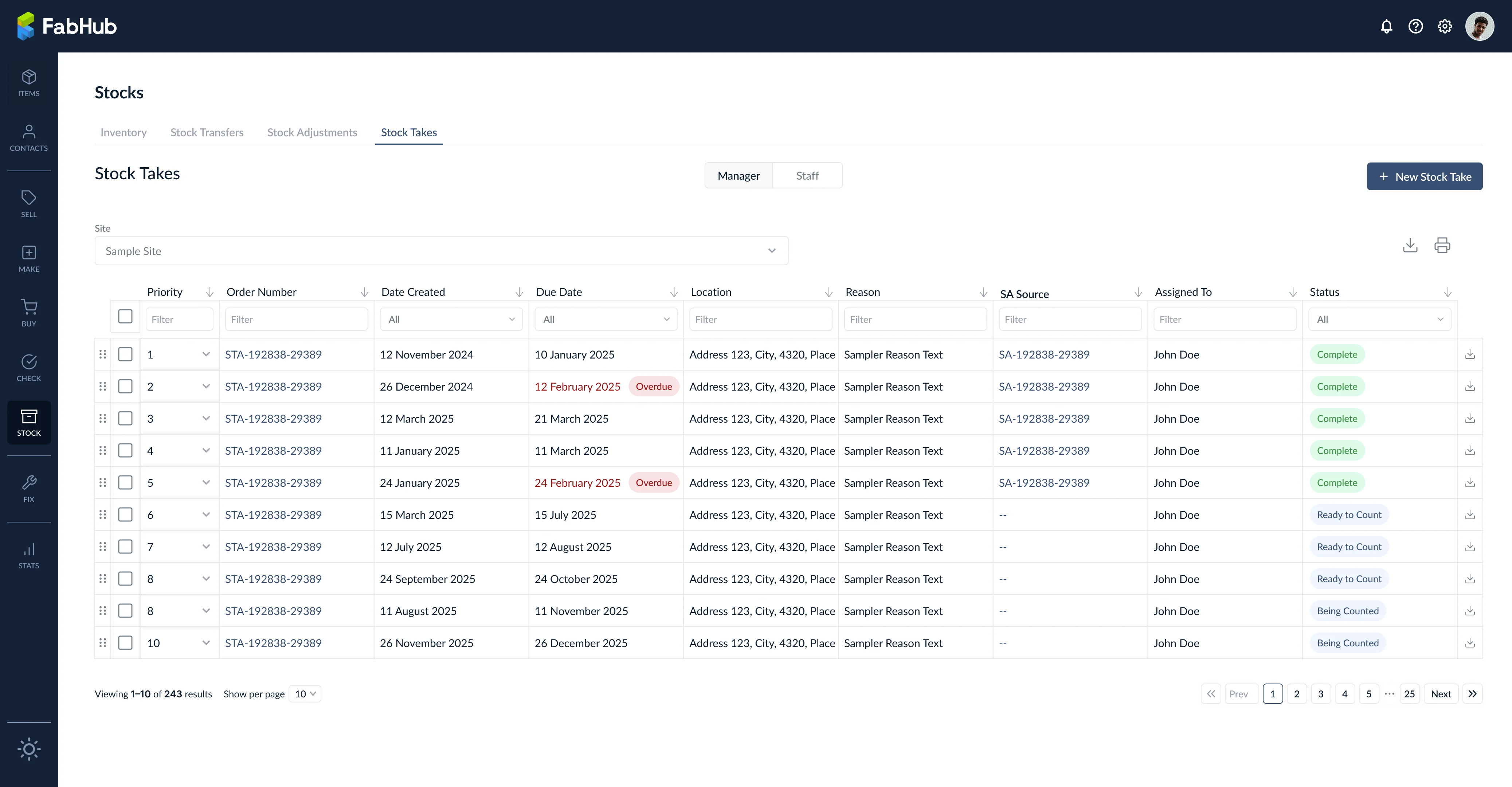The height and width of the screenshot is (787, 1512).
Task: Open the Status All filter dropdown
Action: (x=1379, y=319)
